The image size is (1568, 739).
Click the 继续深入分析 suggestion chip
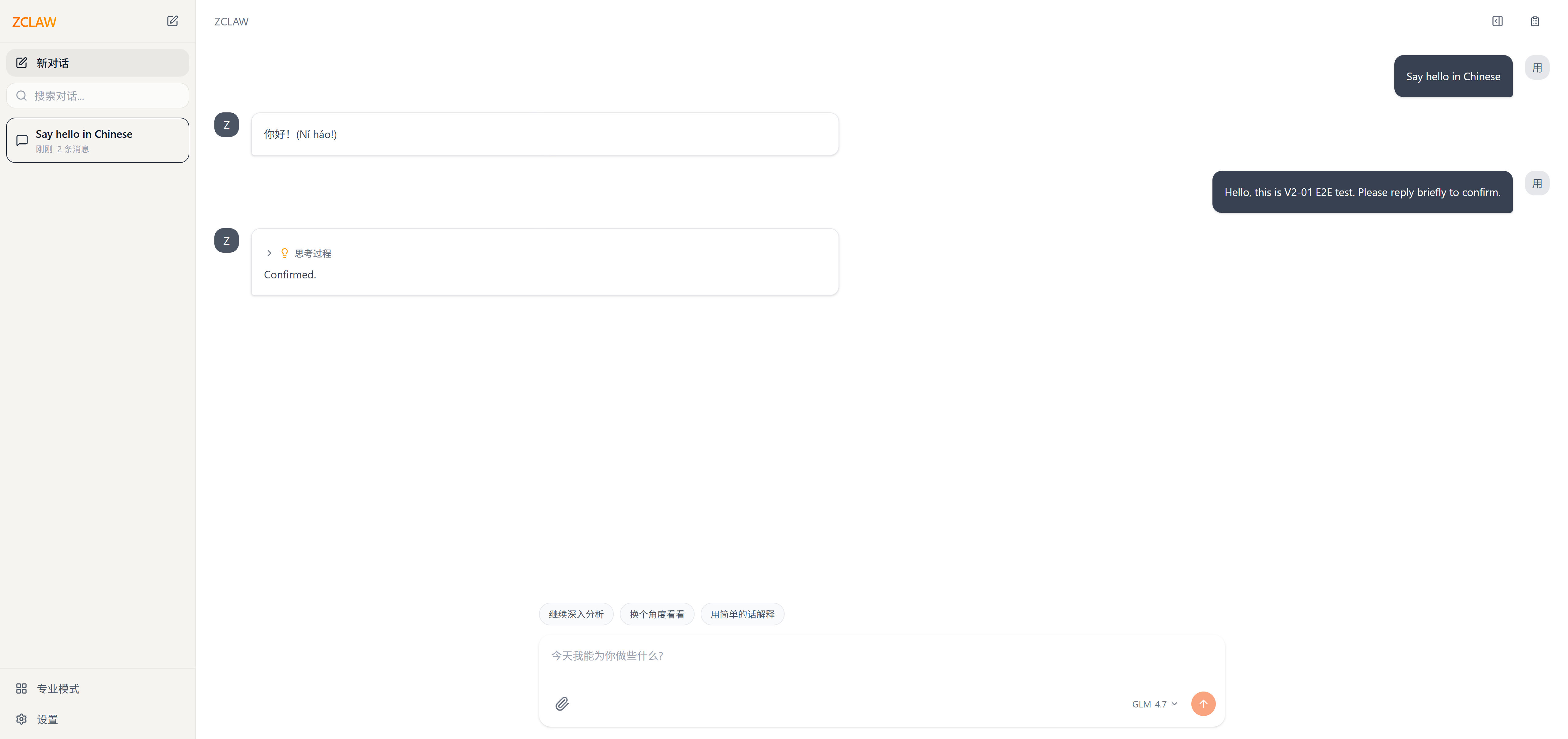tap(575, 614)
